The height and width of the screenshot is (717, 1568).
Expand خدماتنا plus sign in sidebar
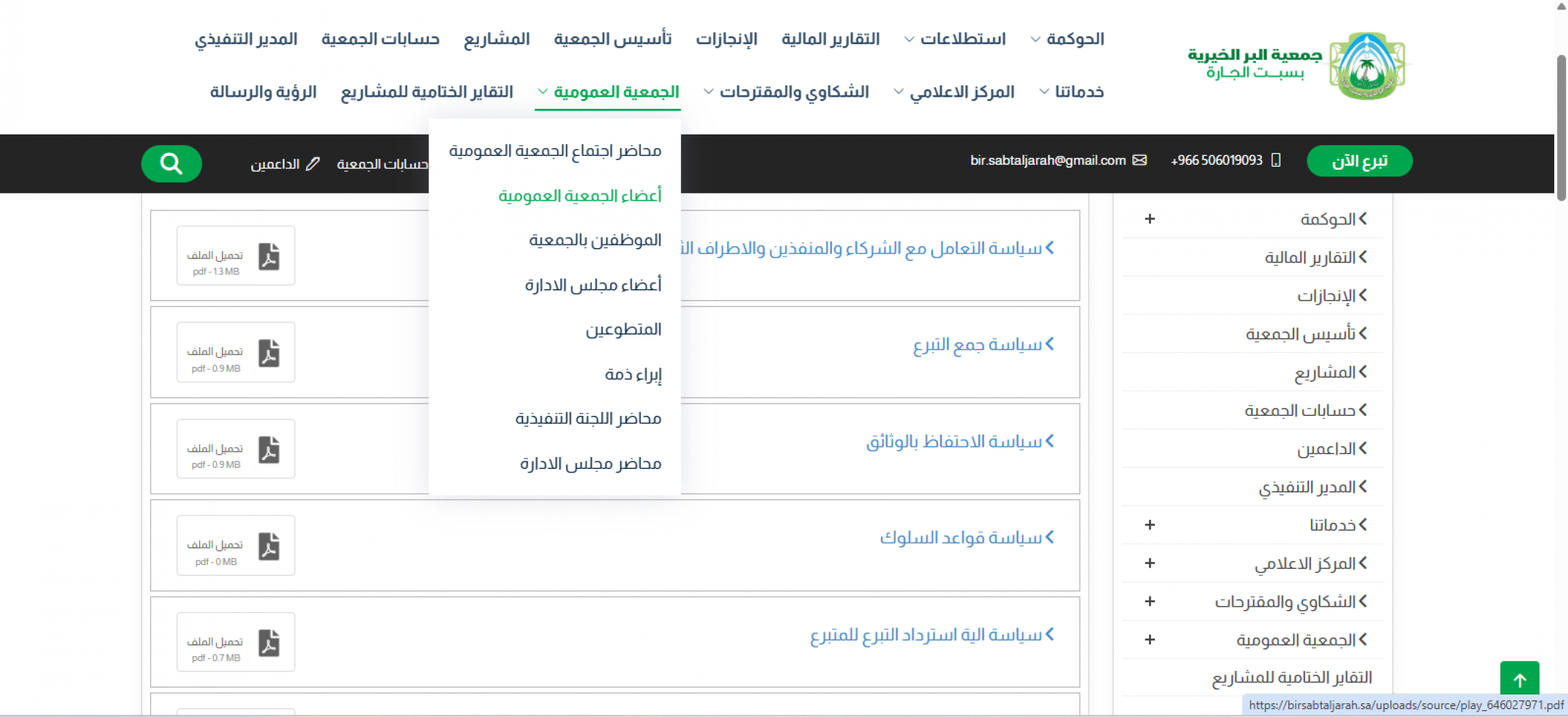pos(1149,525)
